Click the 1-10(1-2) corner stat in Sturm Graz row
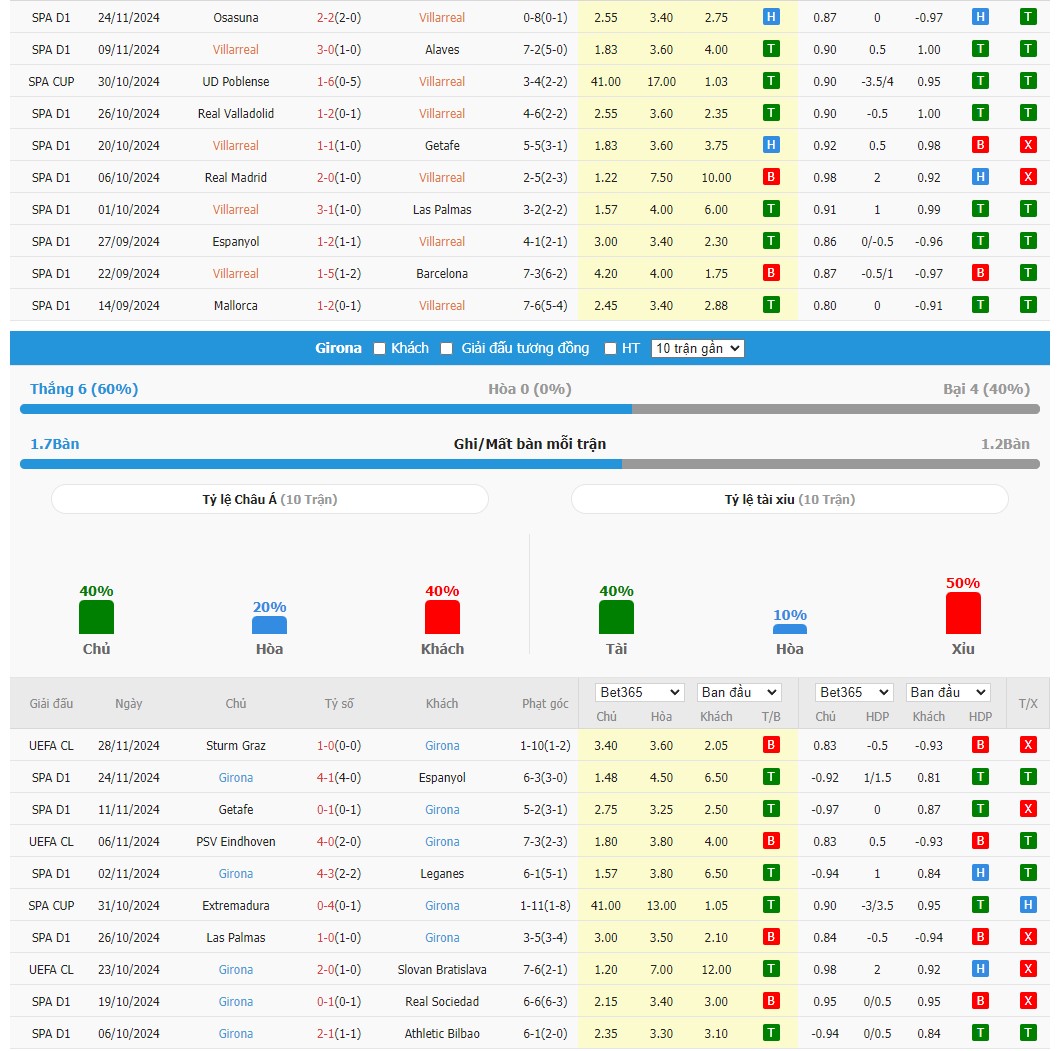The height and width of the screenshot is (1051, 1059). coord(545,746)
